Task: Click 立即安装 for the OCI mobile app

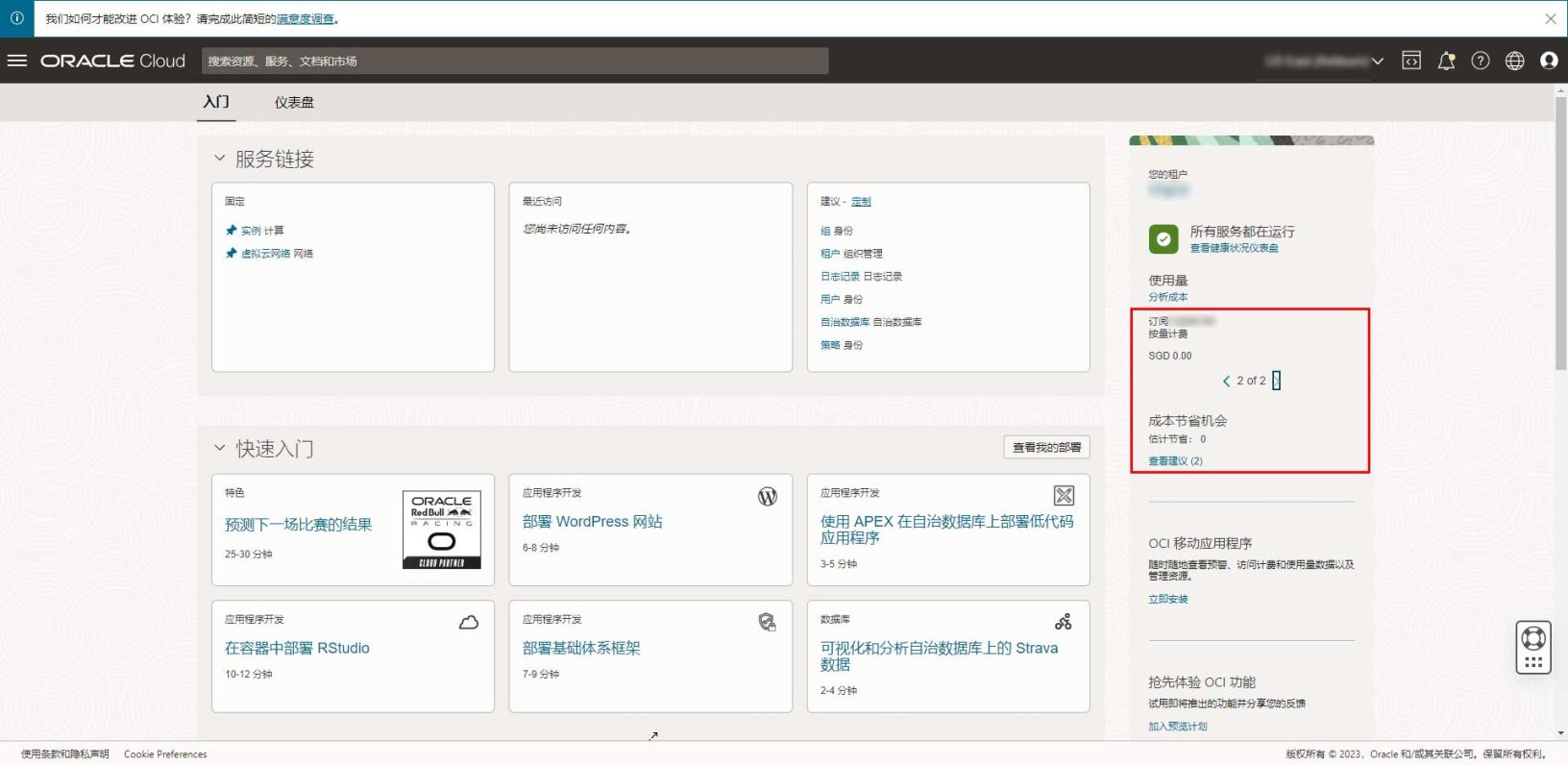Action: click(x=1167, y=599)
